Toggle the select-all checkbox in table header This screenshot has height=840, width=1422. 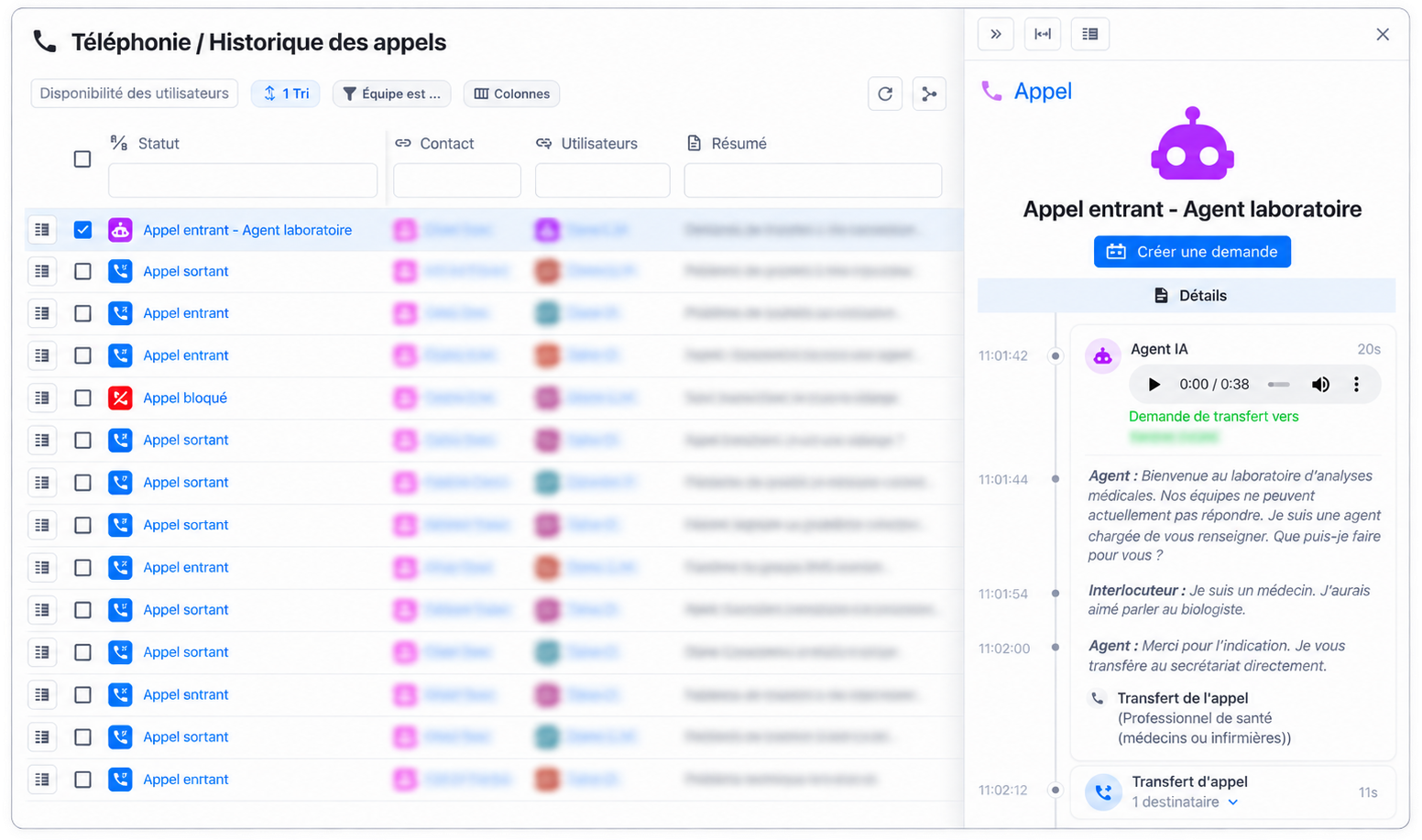(x=82, y=158)
